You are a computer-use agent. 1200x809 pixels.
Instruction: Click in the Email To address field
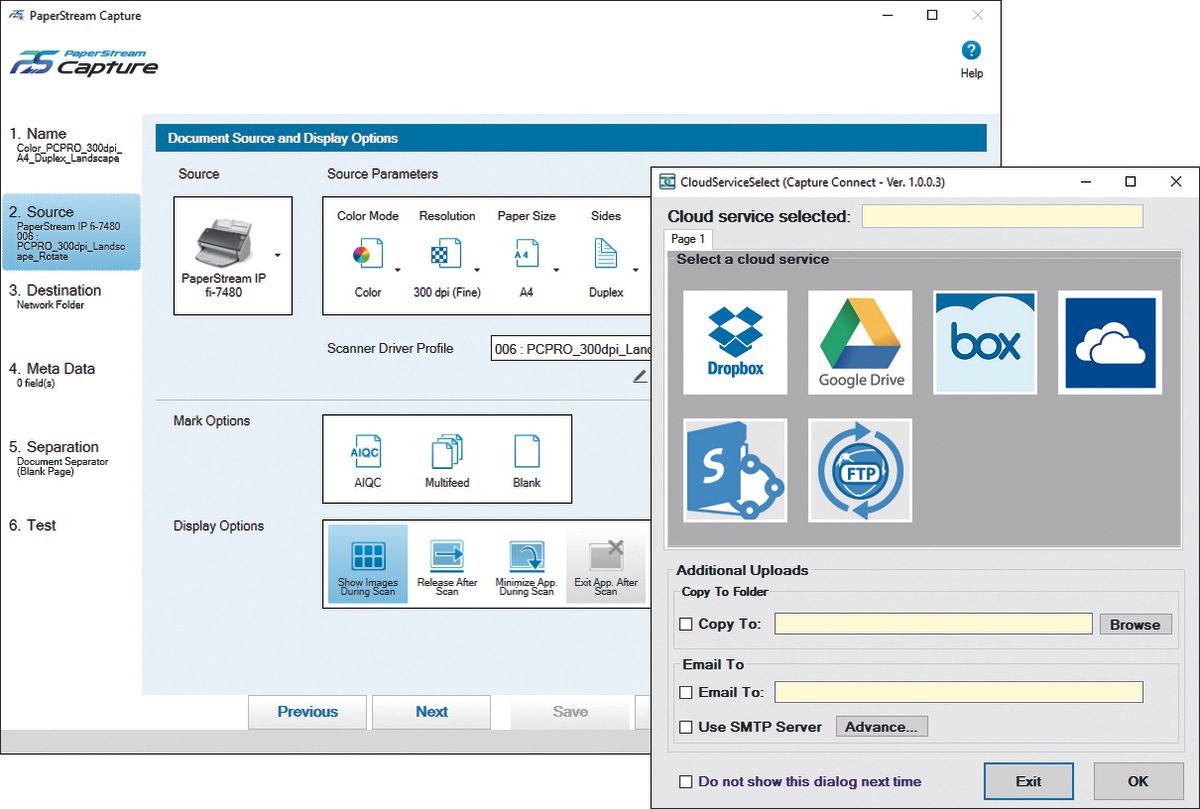[x=958, y=692]
